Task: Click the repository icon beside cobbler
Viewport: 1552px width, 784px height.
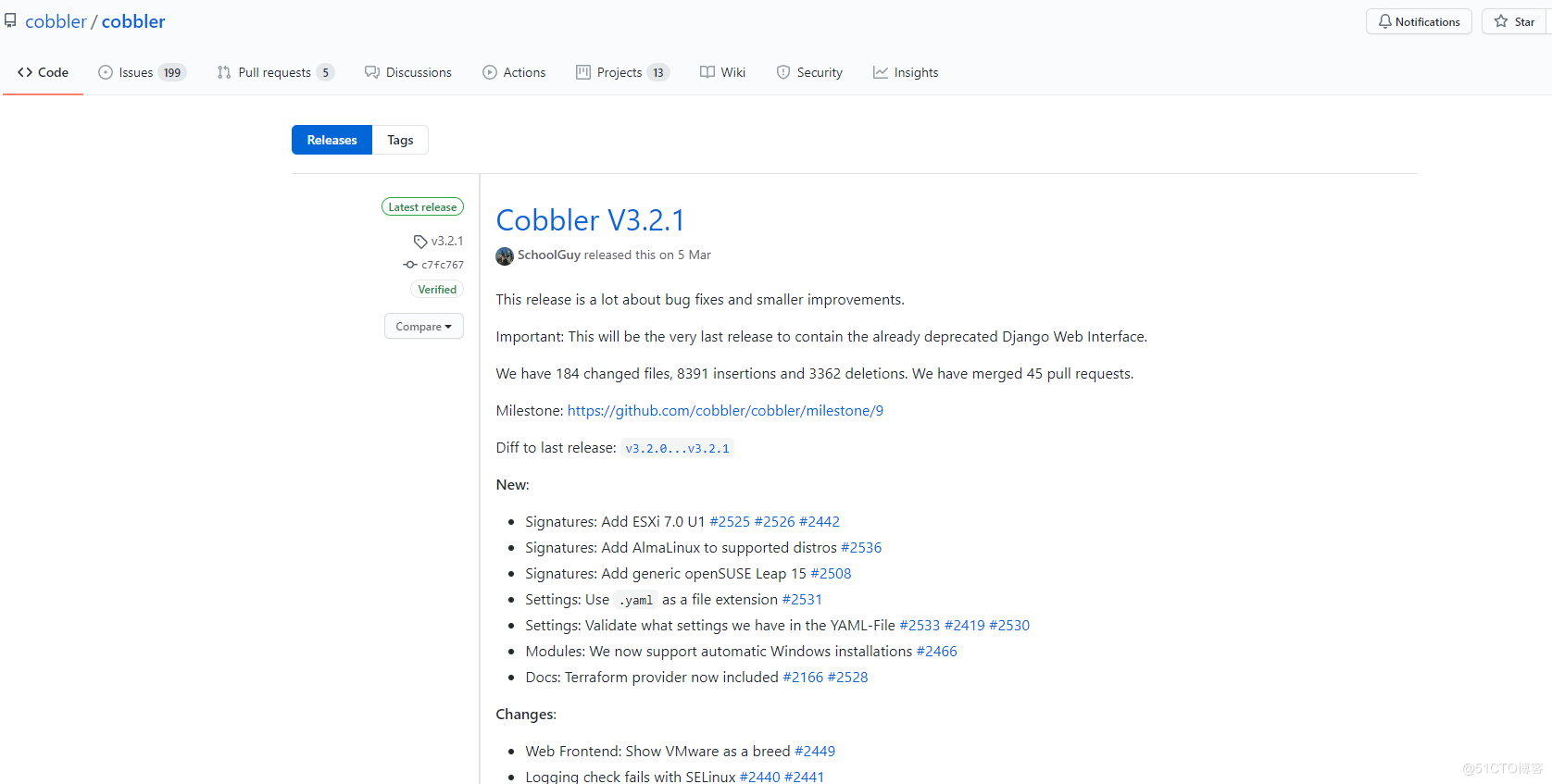Action: (10, 20)
